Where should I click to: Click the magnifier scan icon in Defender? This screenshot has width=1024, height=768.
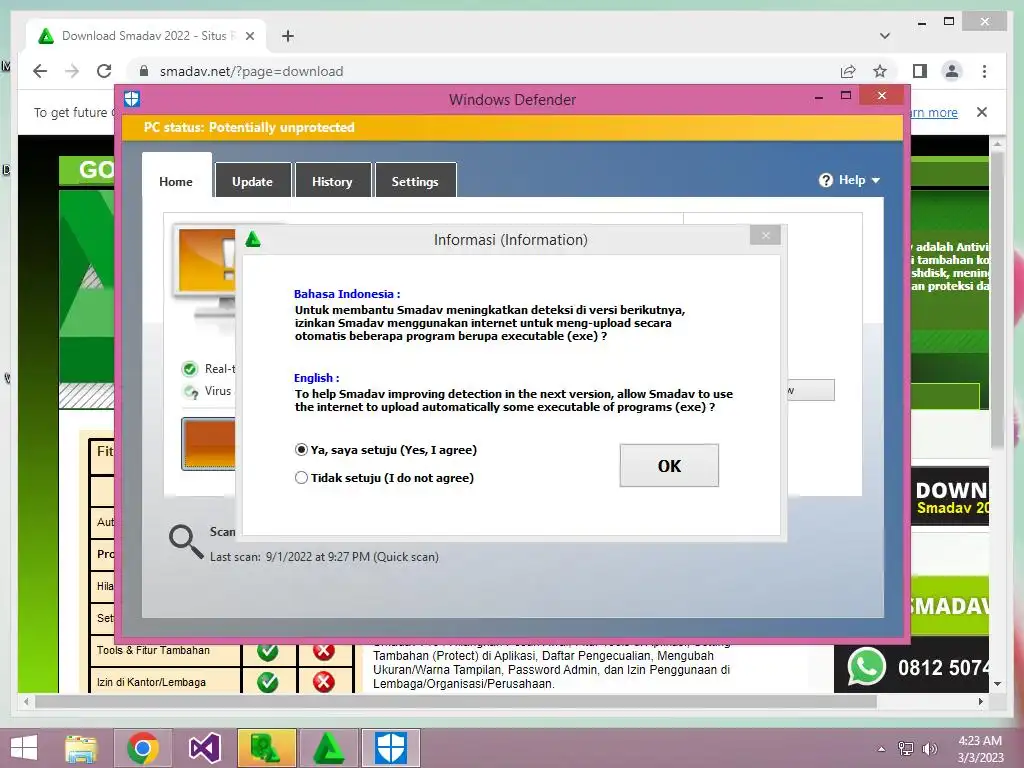coord(185,541)
